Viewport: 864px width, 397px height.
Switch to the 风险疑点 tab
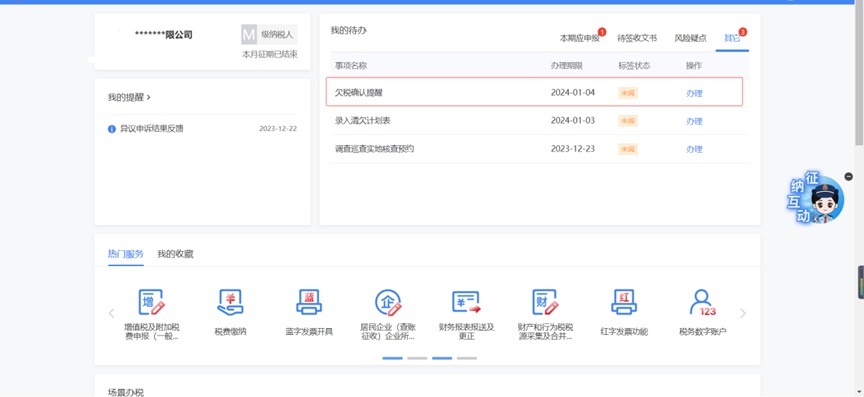point(690,38)
